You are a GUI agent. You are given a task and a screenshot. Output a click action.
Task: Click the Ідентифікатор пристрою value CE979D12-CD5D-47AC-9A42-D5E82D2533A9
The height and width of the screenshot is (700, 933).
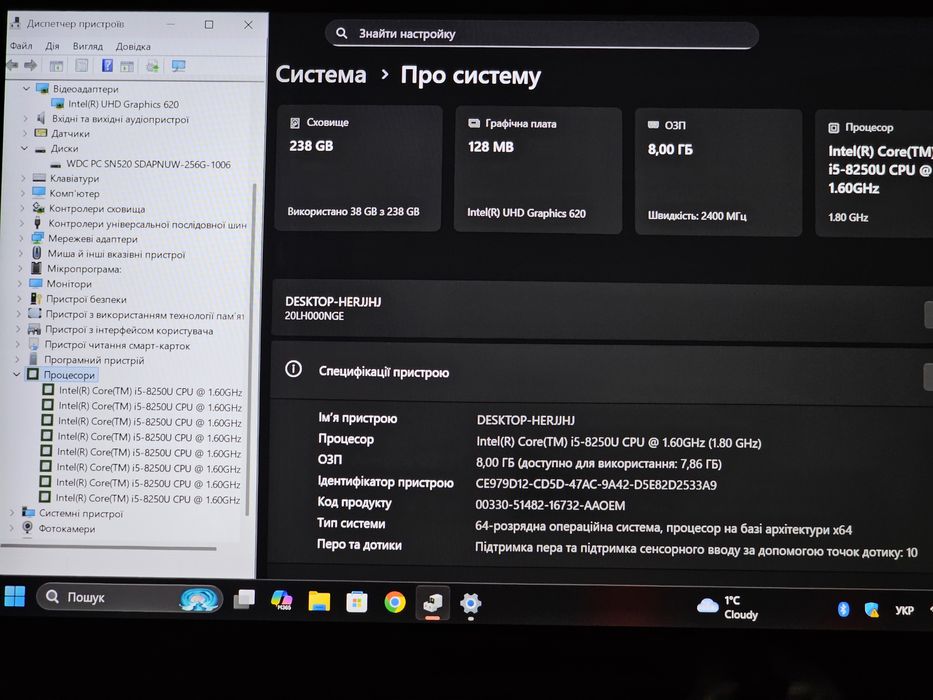(596, 485)
